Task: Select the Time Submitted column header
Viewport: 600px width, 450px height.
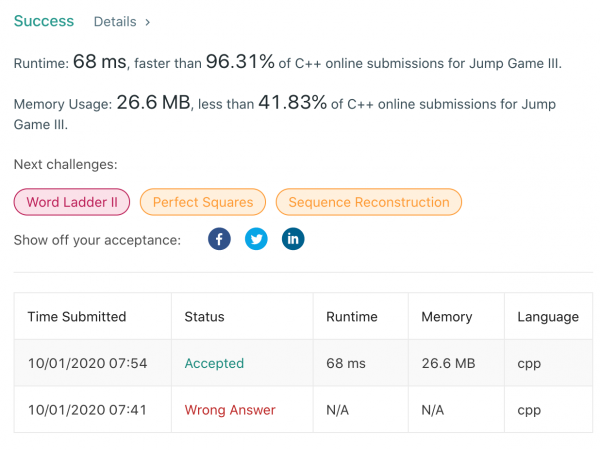Action: point(77,316)
